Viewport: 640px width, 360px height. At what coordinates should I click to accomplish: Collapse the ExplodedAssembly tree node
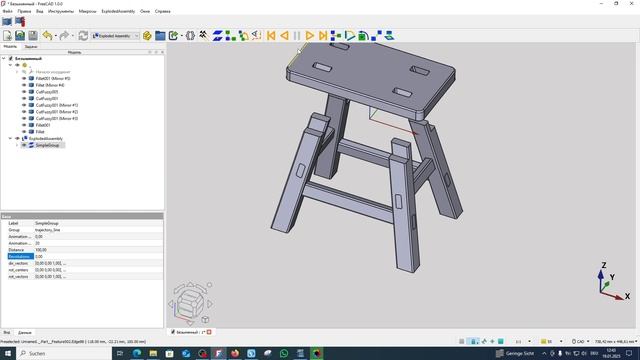(x=10, y=138)
